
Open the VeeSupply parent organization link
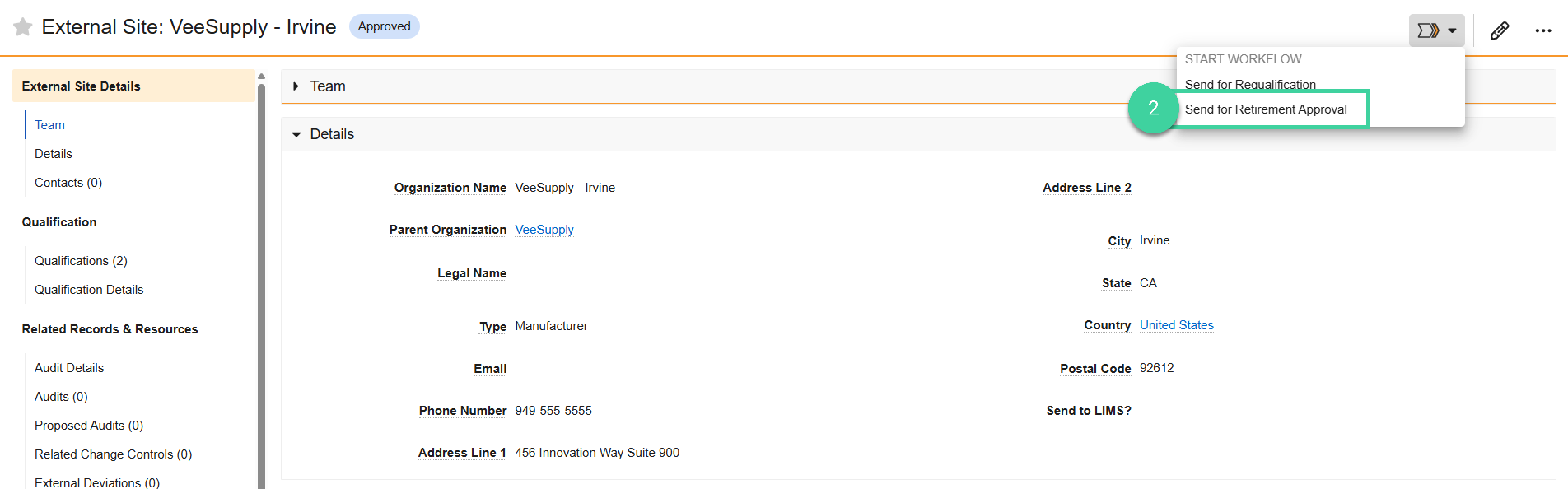[544, 230]
